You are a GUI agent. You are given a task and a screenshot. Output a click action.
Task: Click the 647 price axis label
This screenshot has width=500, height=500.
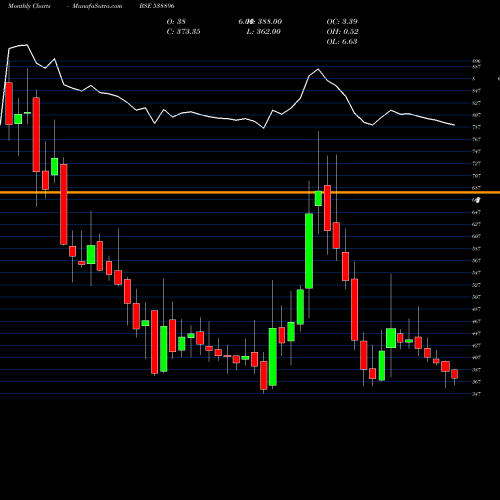coord(476,212)
